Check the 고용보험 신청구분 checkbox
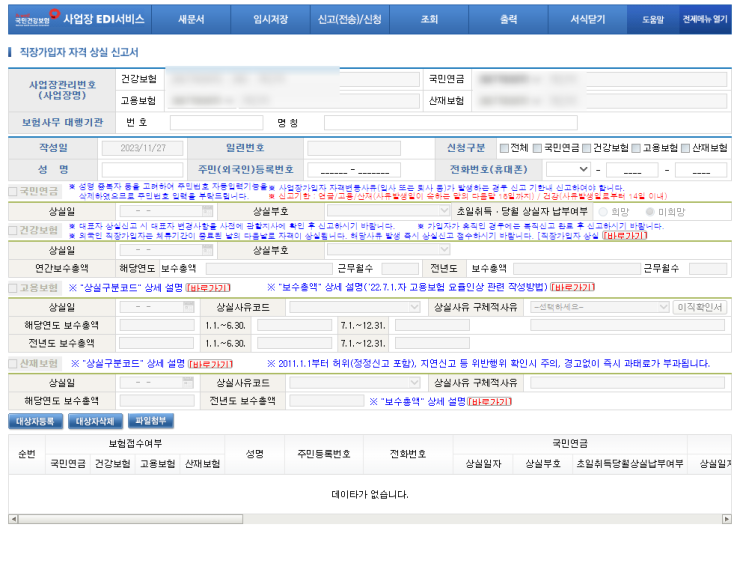 click(x=636, y=148)
